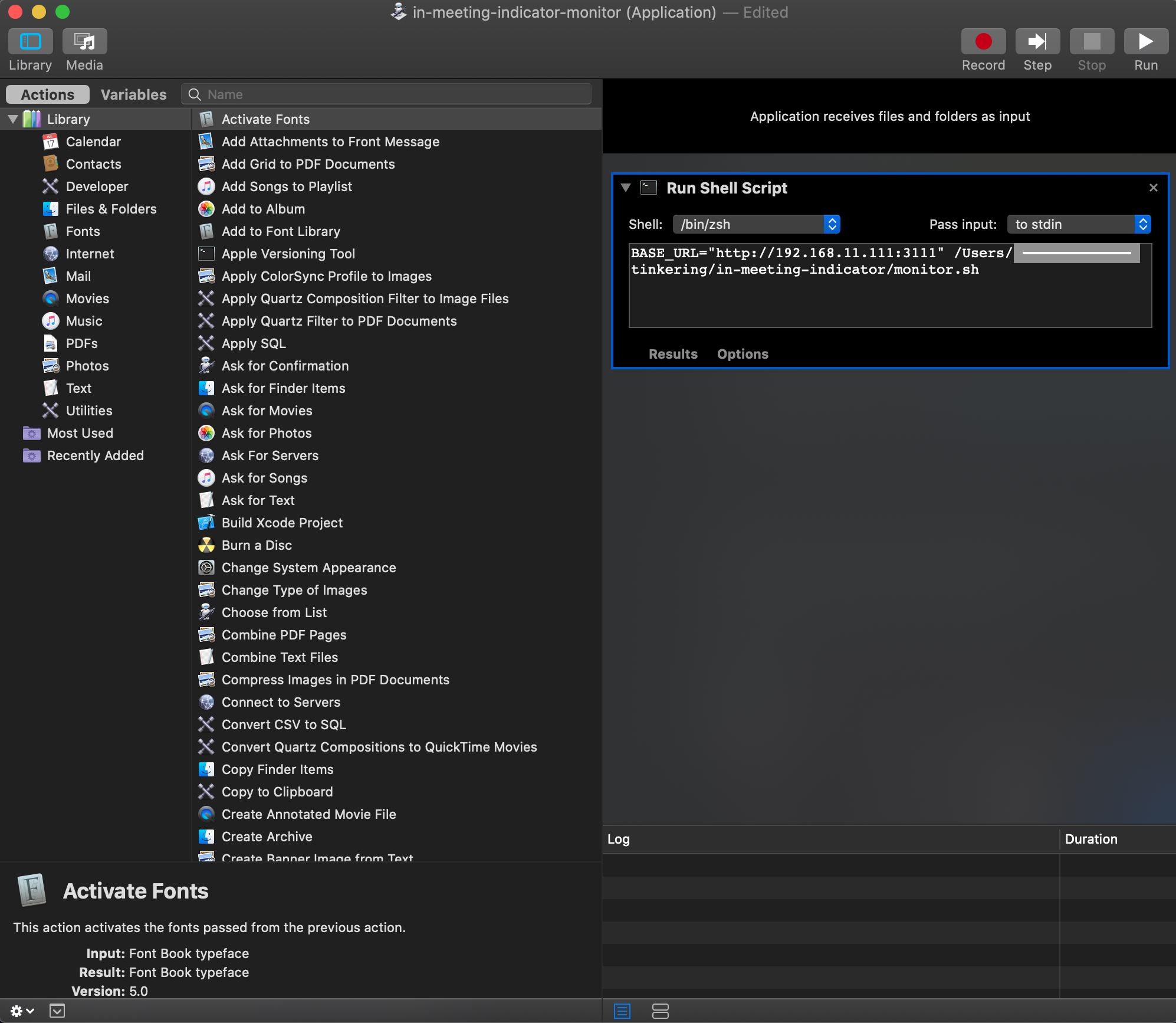
Task: Run the workflow with Run button
Action: pos(1145,42)
